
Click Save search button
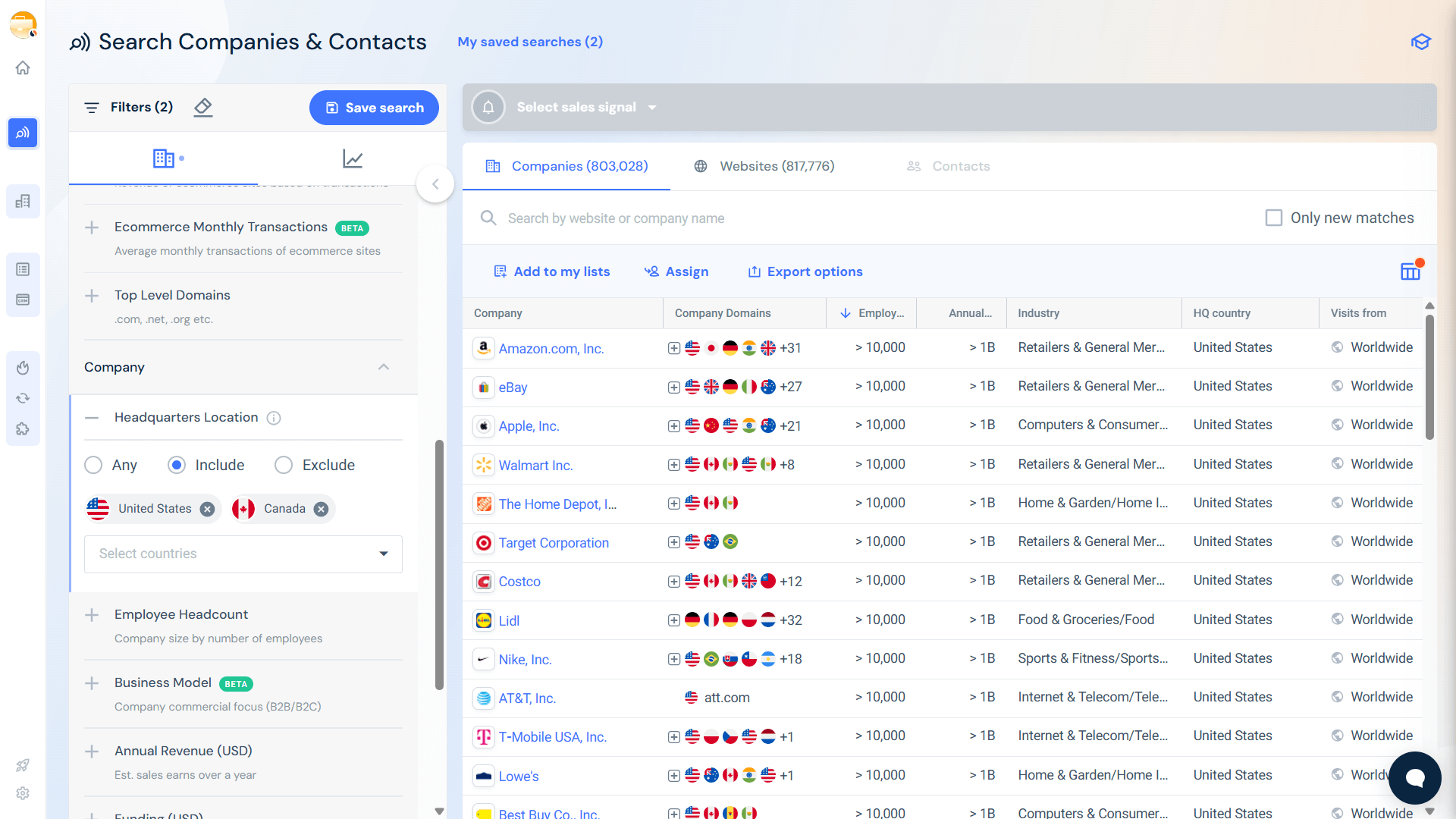point(374,108)
